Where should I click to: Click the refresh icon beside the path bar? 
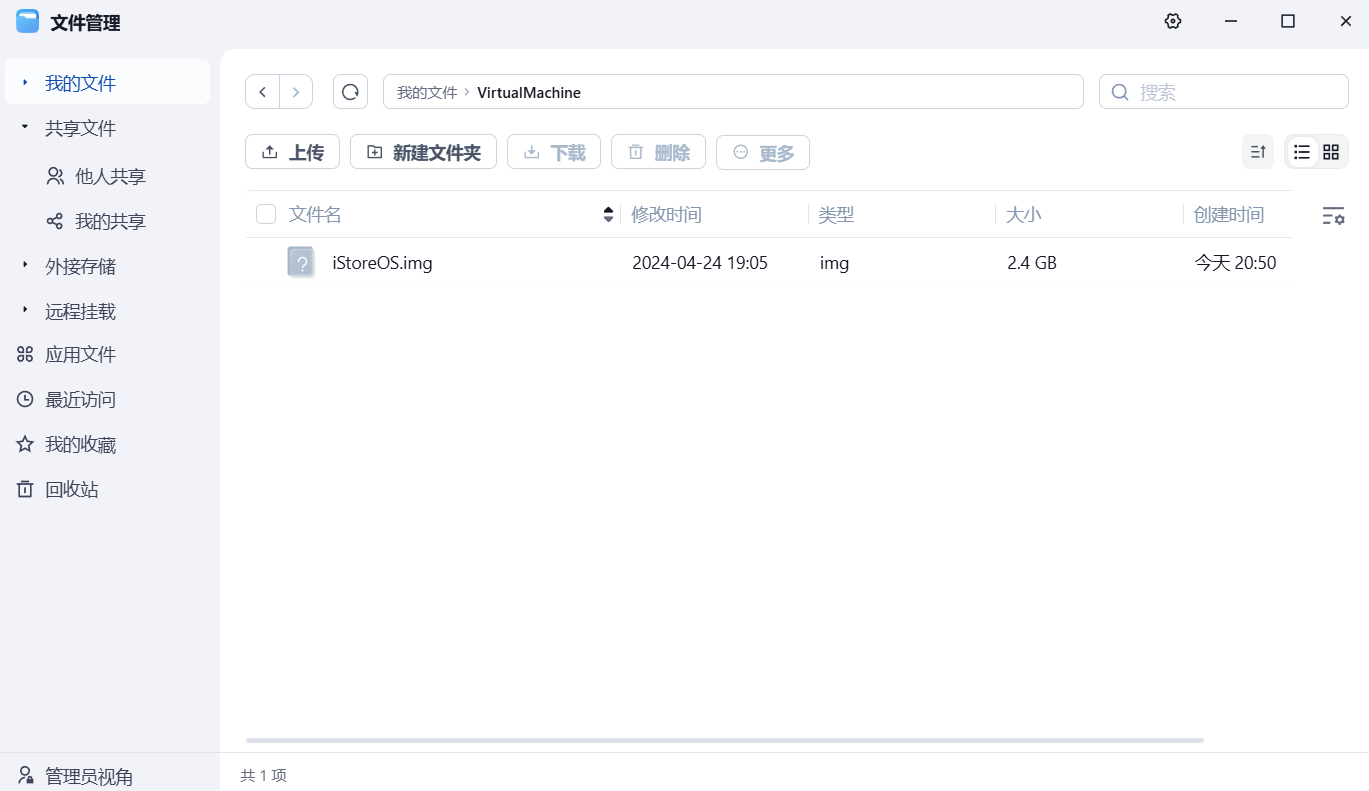click(x=350, y=92)
